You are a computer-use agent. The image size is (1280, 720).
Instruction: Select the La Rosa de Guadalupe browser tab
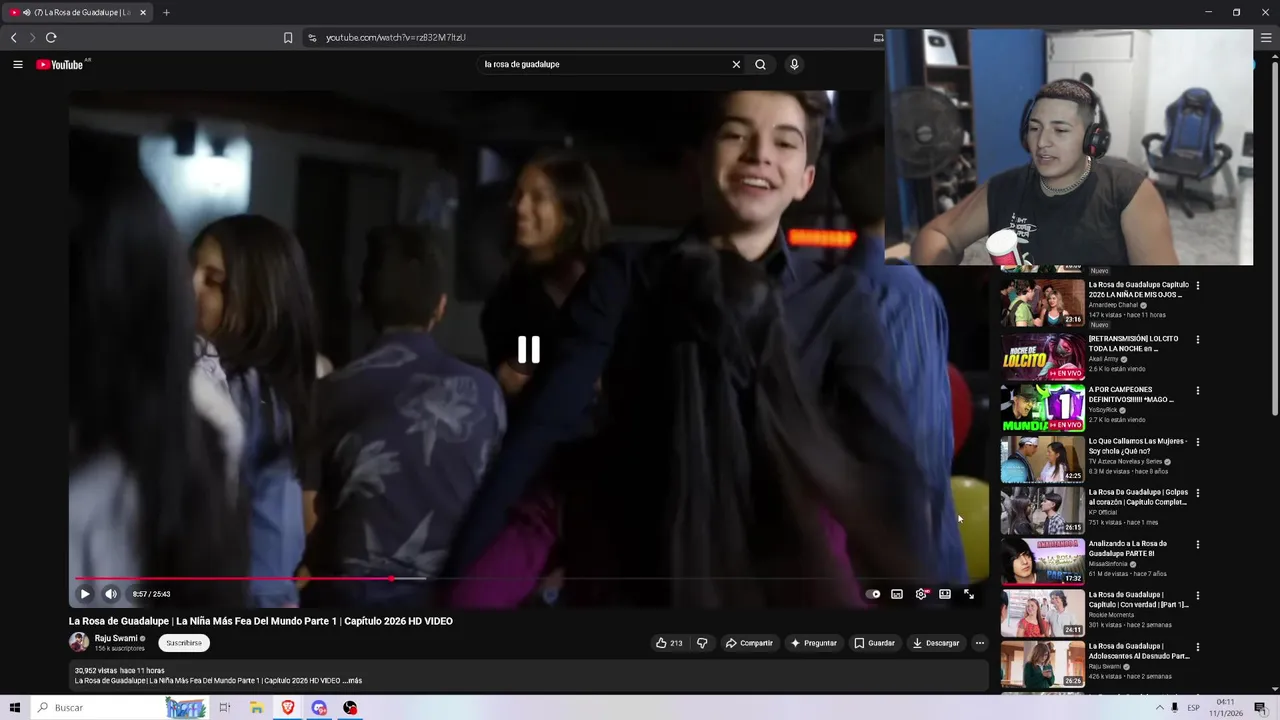click(77, 12)
